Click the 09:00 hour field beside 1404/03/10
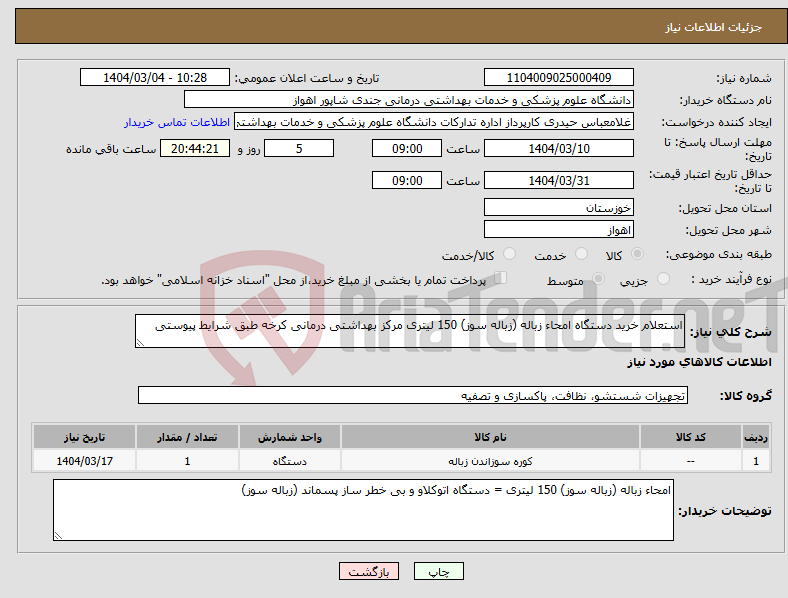This screenshot has width=788, height=598. coord(407,148)
